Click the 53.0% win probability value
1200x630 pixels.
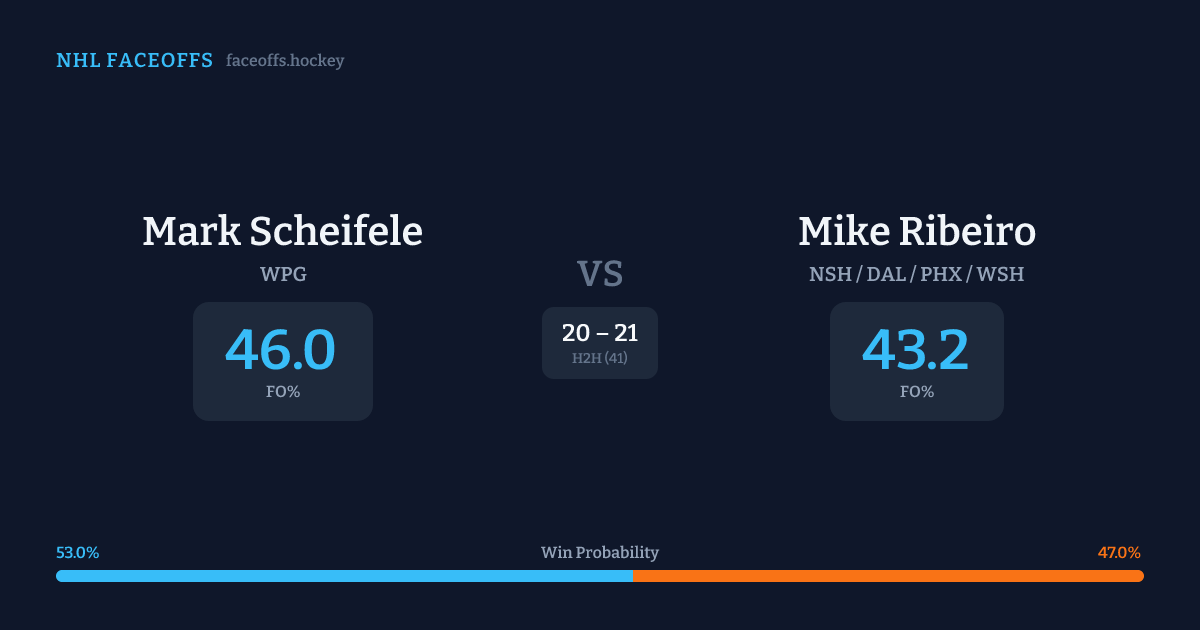click(x=78, y=553)
